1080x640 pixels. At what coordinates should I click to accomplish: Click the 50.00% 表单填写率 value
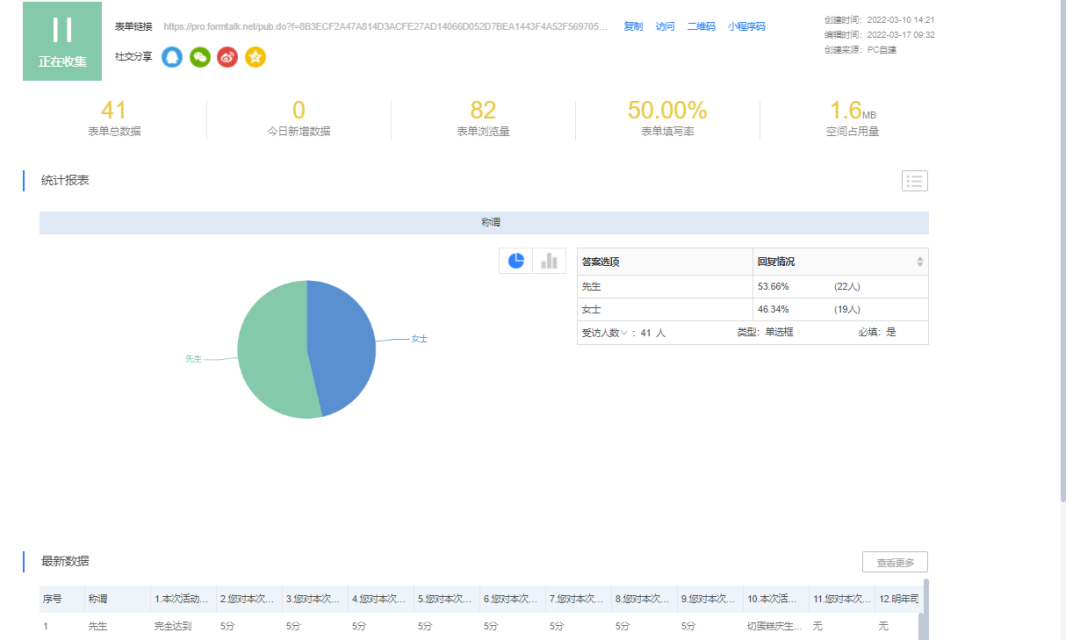[x=667, y=110]
